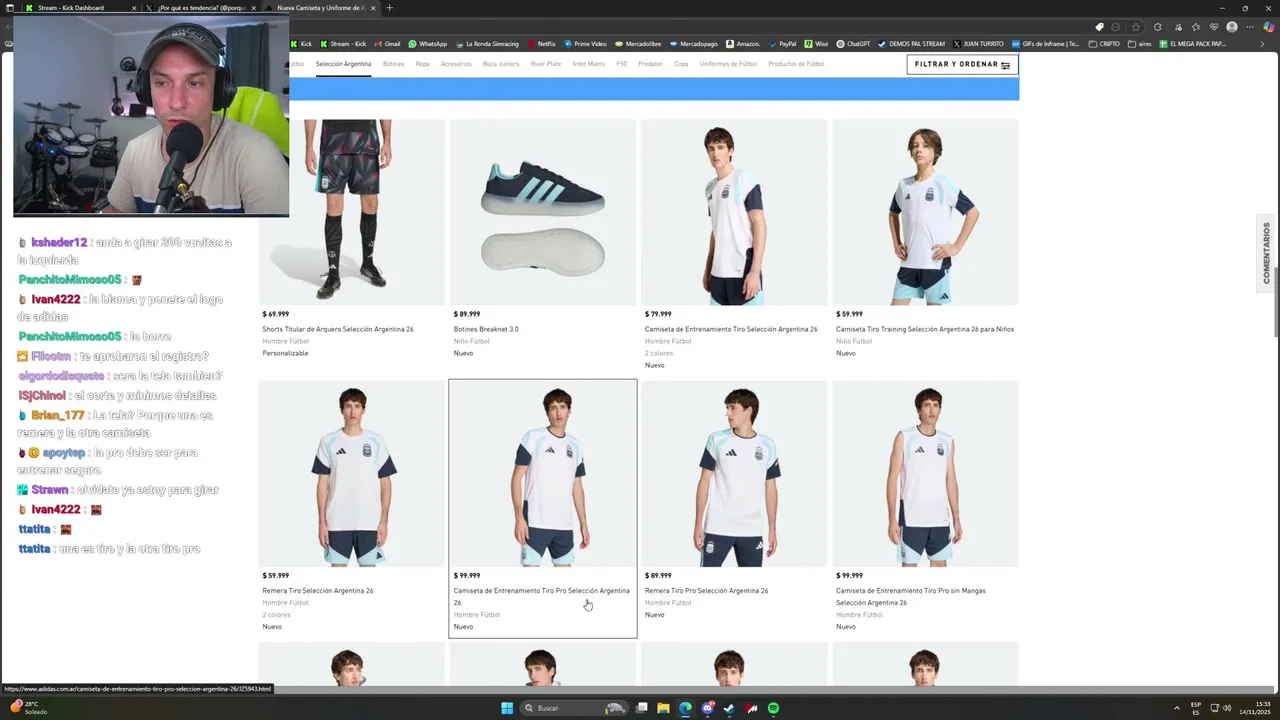Open Spotify from taskbar

pos(773,708)
